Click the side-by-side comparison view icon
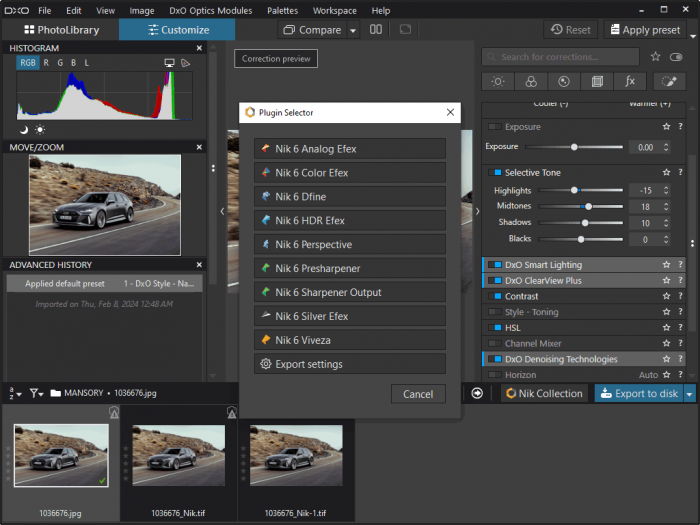 click(376, 30)
